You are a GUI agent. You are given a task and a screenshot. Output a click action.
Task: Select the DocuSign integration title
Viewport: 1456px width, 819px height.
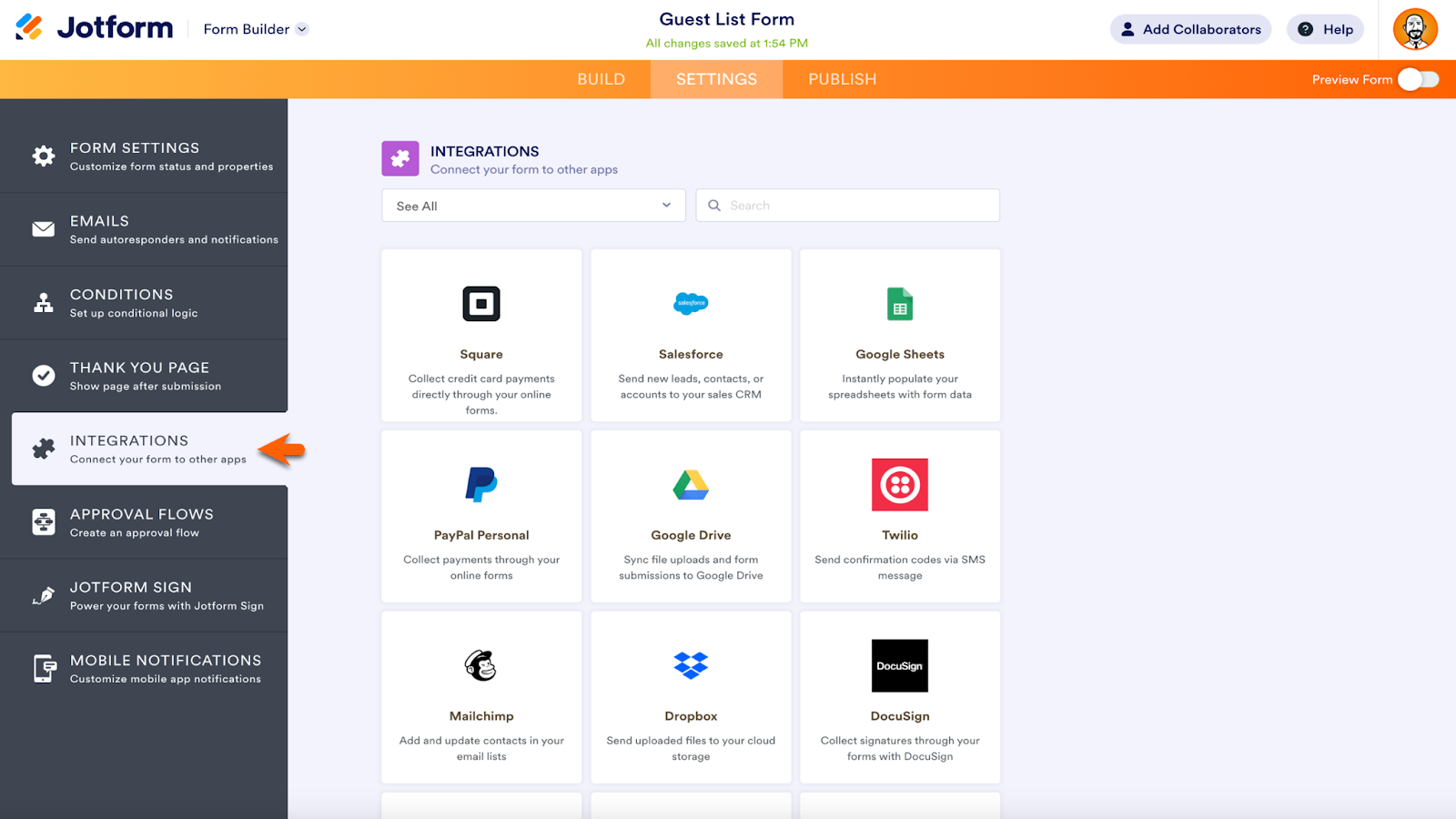900,716
